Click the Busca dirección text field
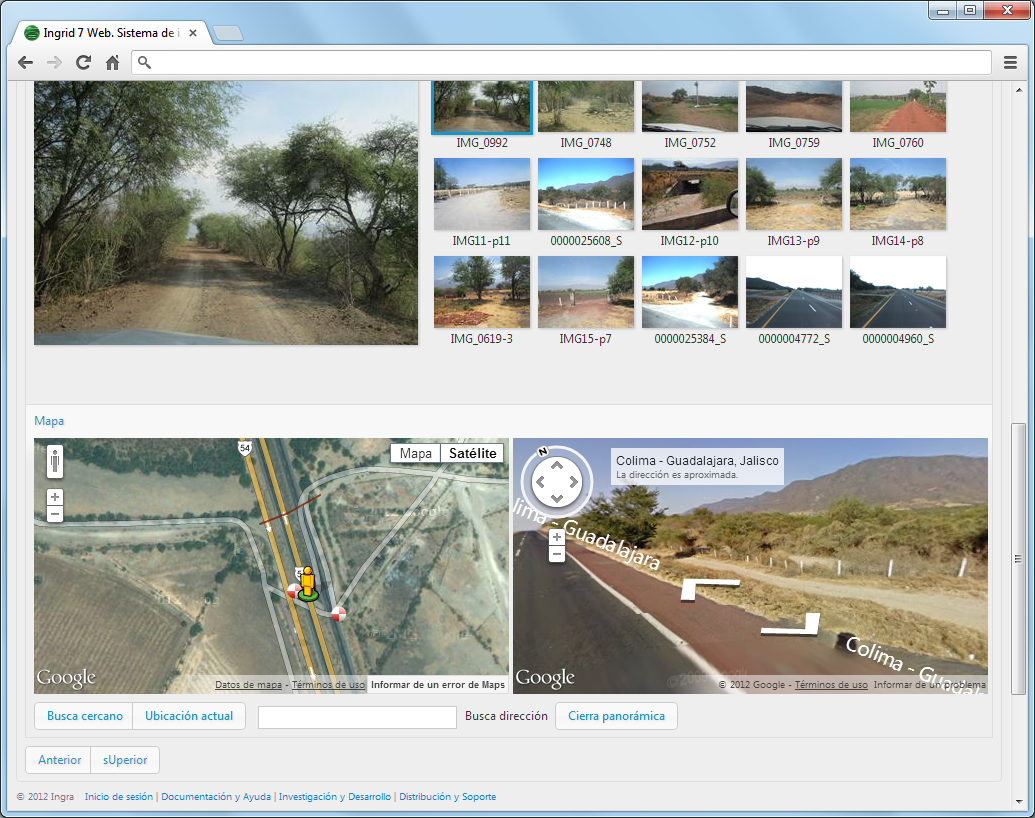 tap(357, 716)
